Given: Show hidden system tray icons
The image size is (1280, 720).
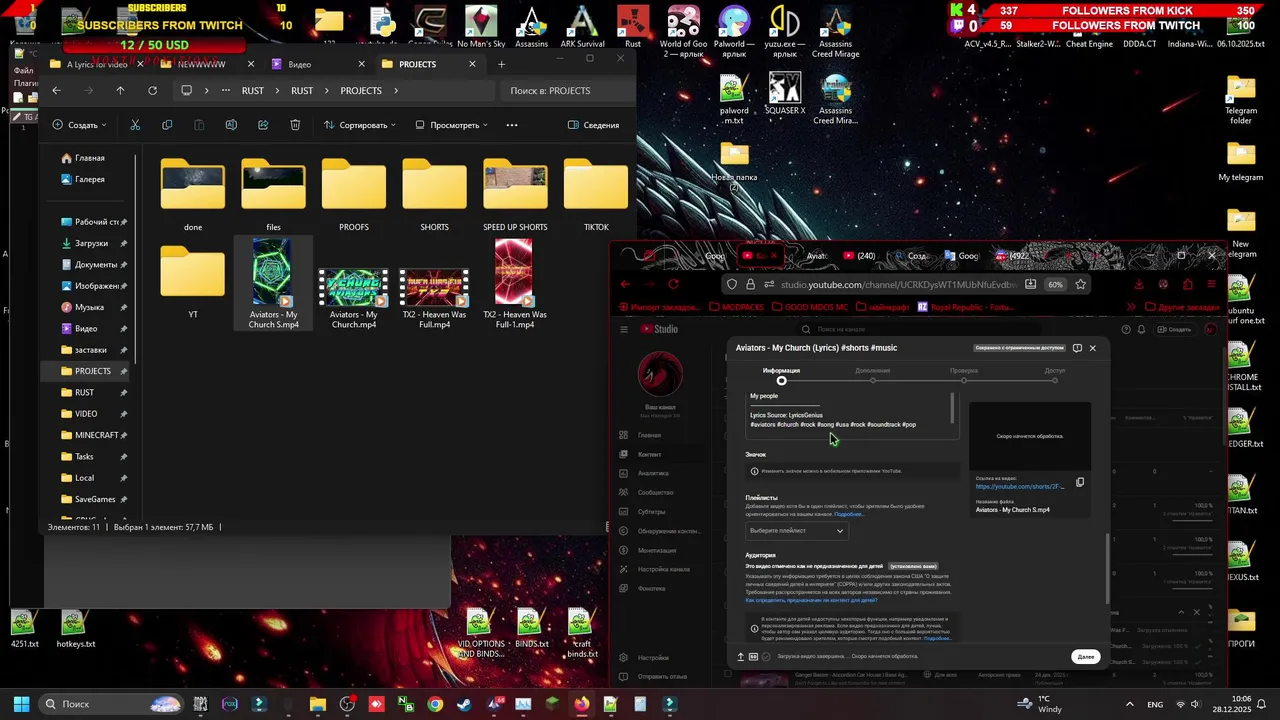Looking at the screenshot, I should point(1130,704).
